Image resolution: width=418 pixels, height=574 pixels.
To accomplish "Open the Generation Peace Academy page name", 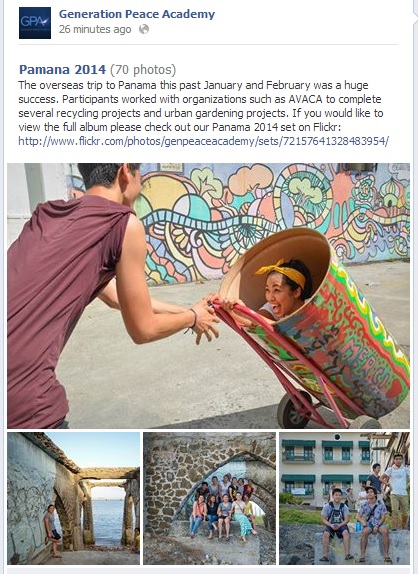I will pos(137,14).
